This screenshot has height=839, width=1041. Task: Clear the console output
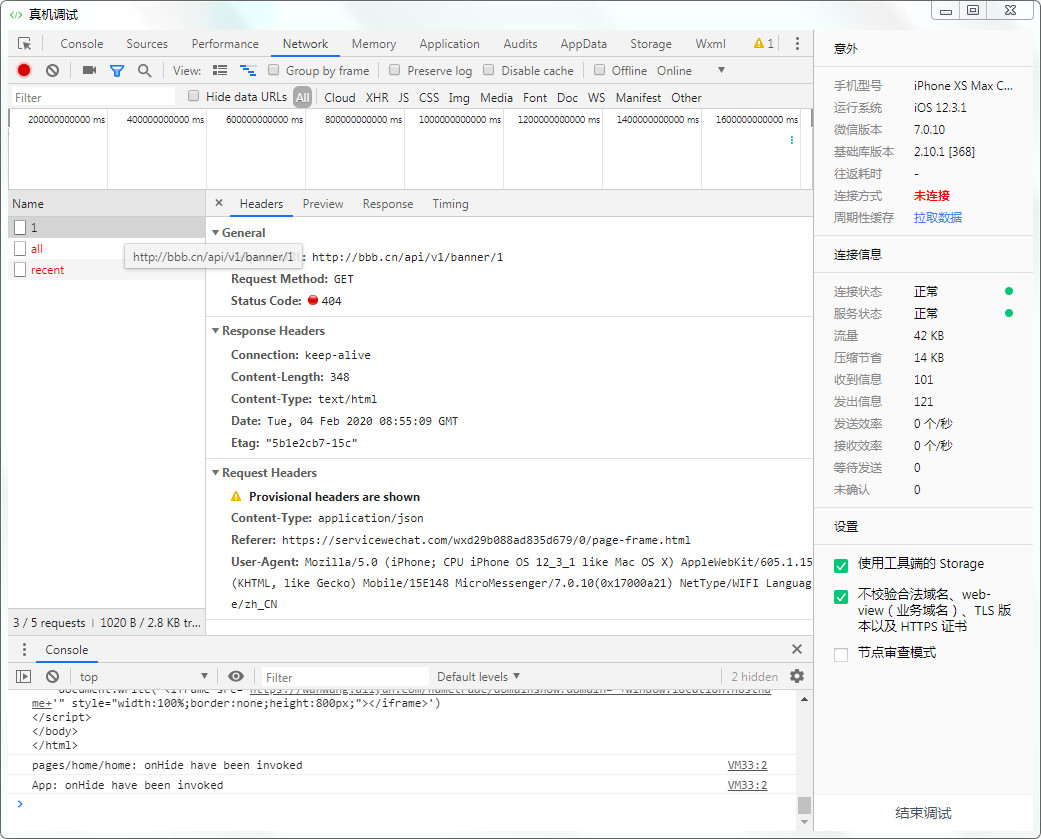coord(52,676)
